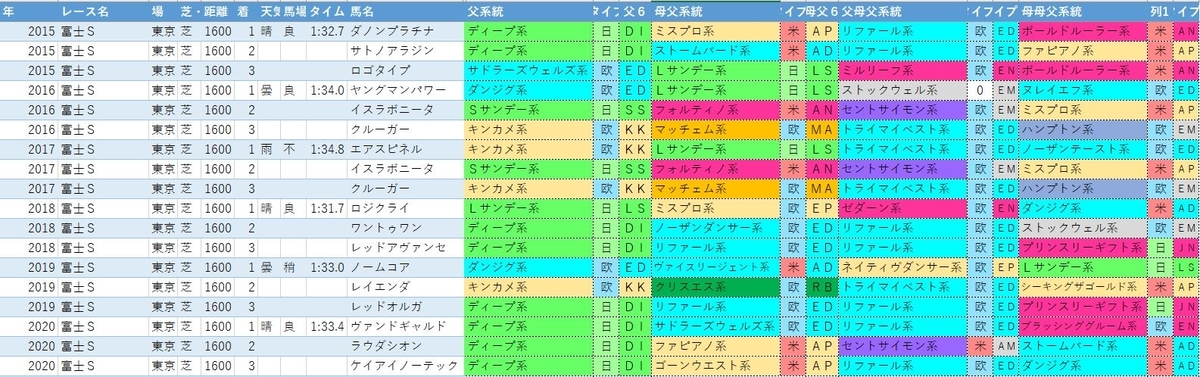The image size is (1200, 377).
Task: Select the RB code cell
Action: 822,286
